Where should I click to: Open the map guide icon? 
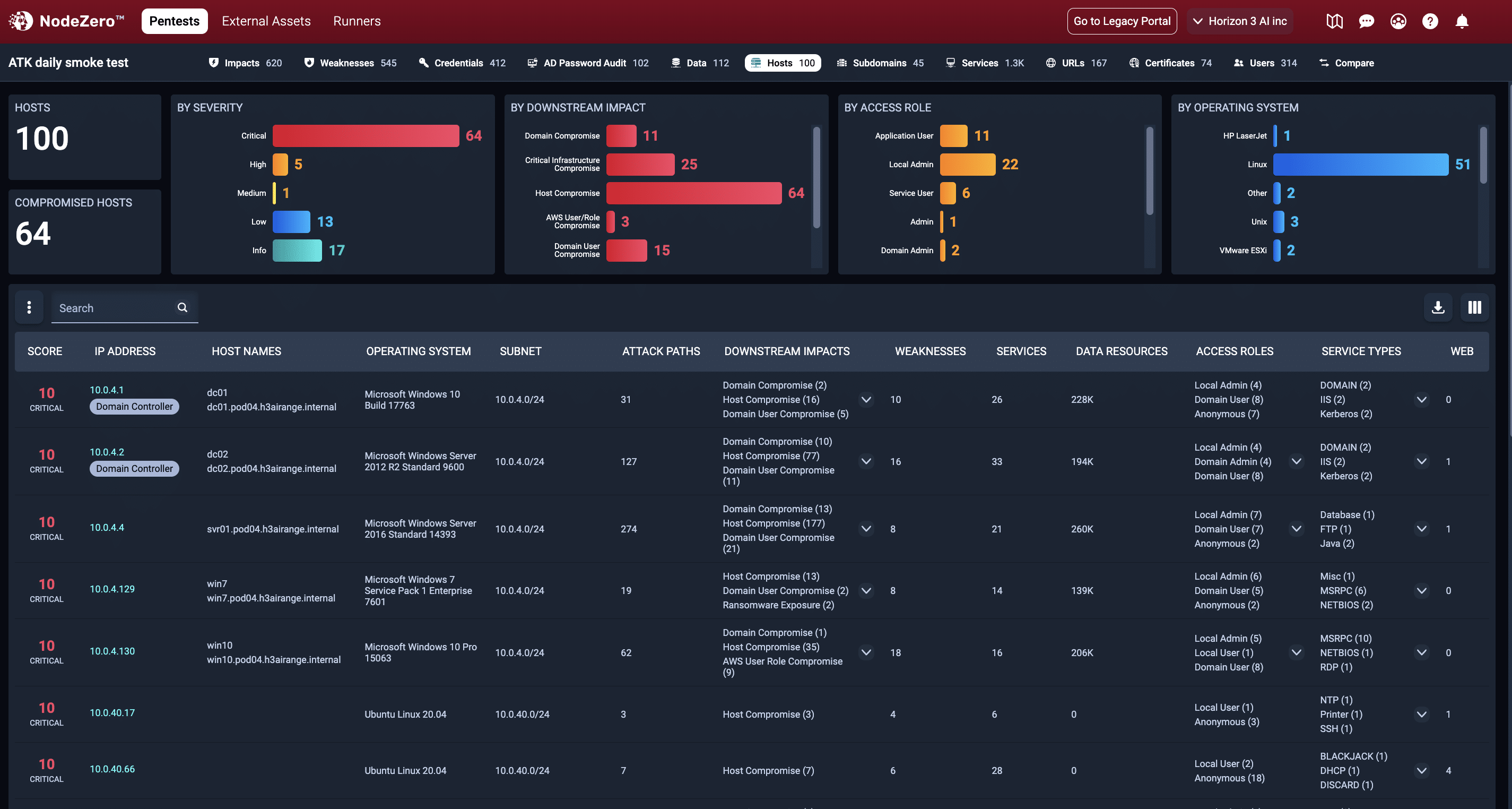pos(1334,21)
